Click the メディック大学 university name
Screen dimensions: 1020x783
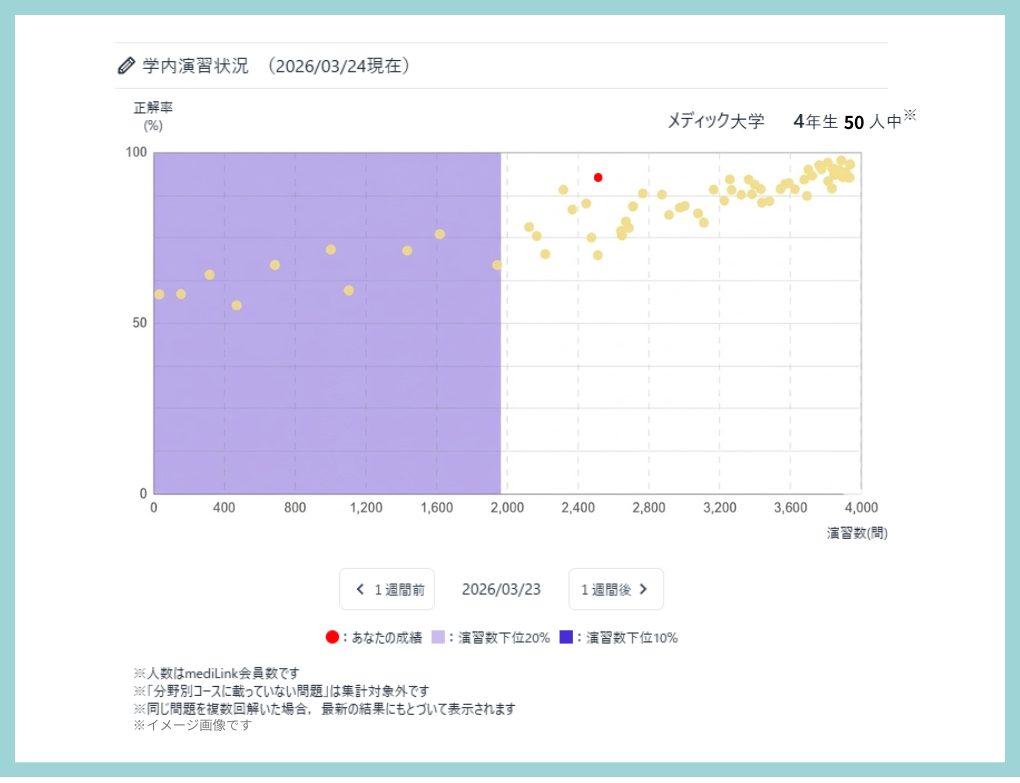coord(715,121)
